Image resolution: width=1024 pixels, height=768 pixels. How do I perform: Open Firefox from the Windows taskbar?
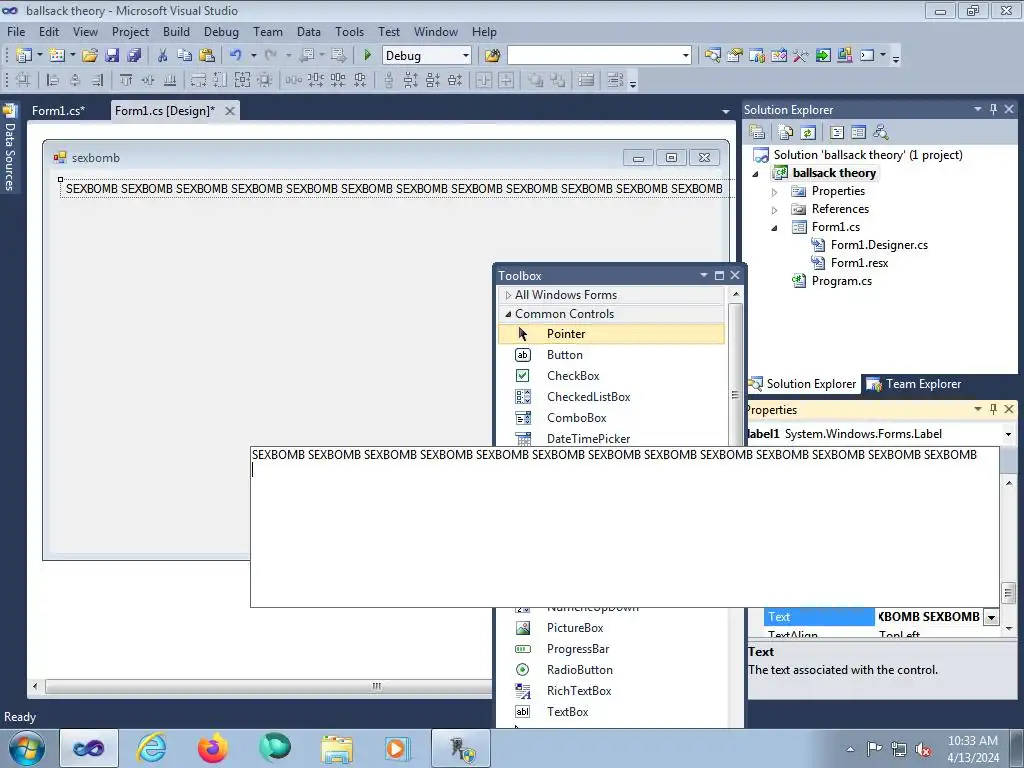(213, 748)
